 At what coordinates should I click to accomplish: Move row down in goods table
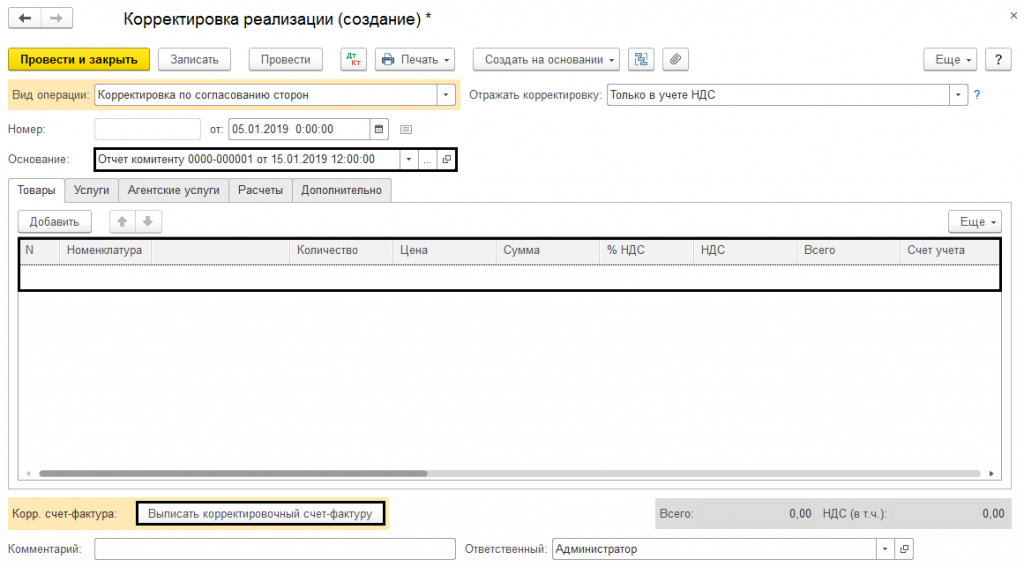[x=147, y=222]
